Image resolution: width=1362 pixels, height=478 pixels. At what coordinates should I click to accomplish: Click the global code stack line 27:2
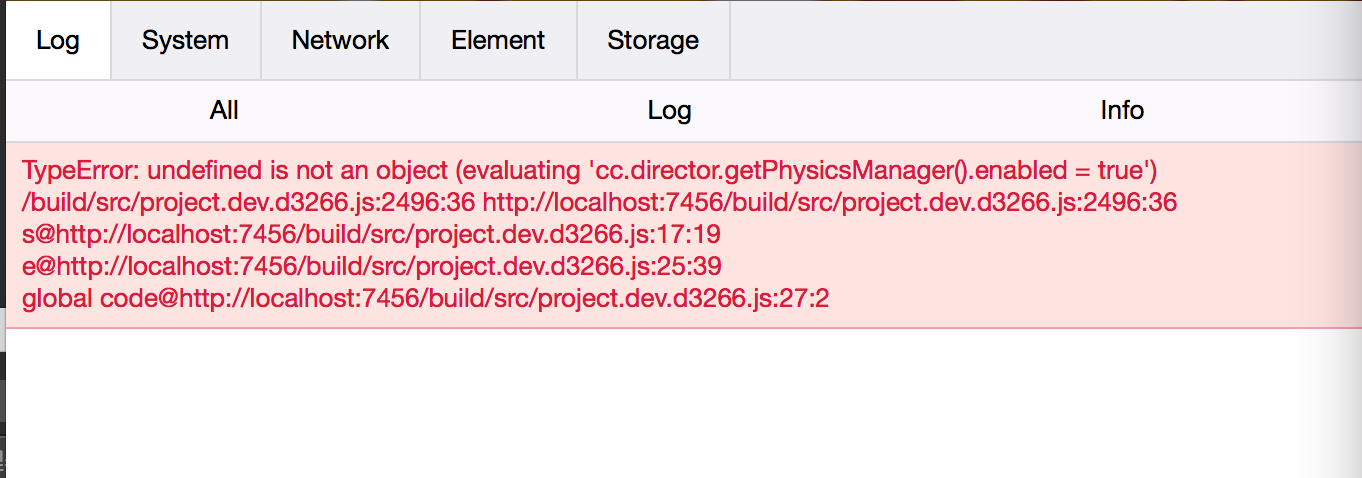[425, 299]
